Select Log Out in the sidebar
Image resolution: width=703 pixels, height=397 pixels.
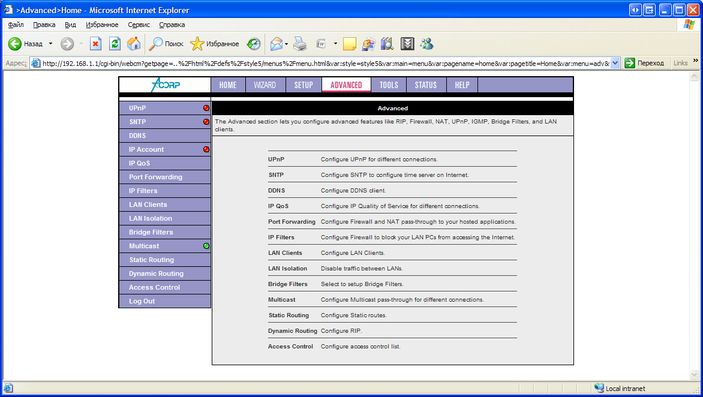(165, 301)
